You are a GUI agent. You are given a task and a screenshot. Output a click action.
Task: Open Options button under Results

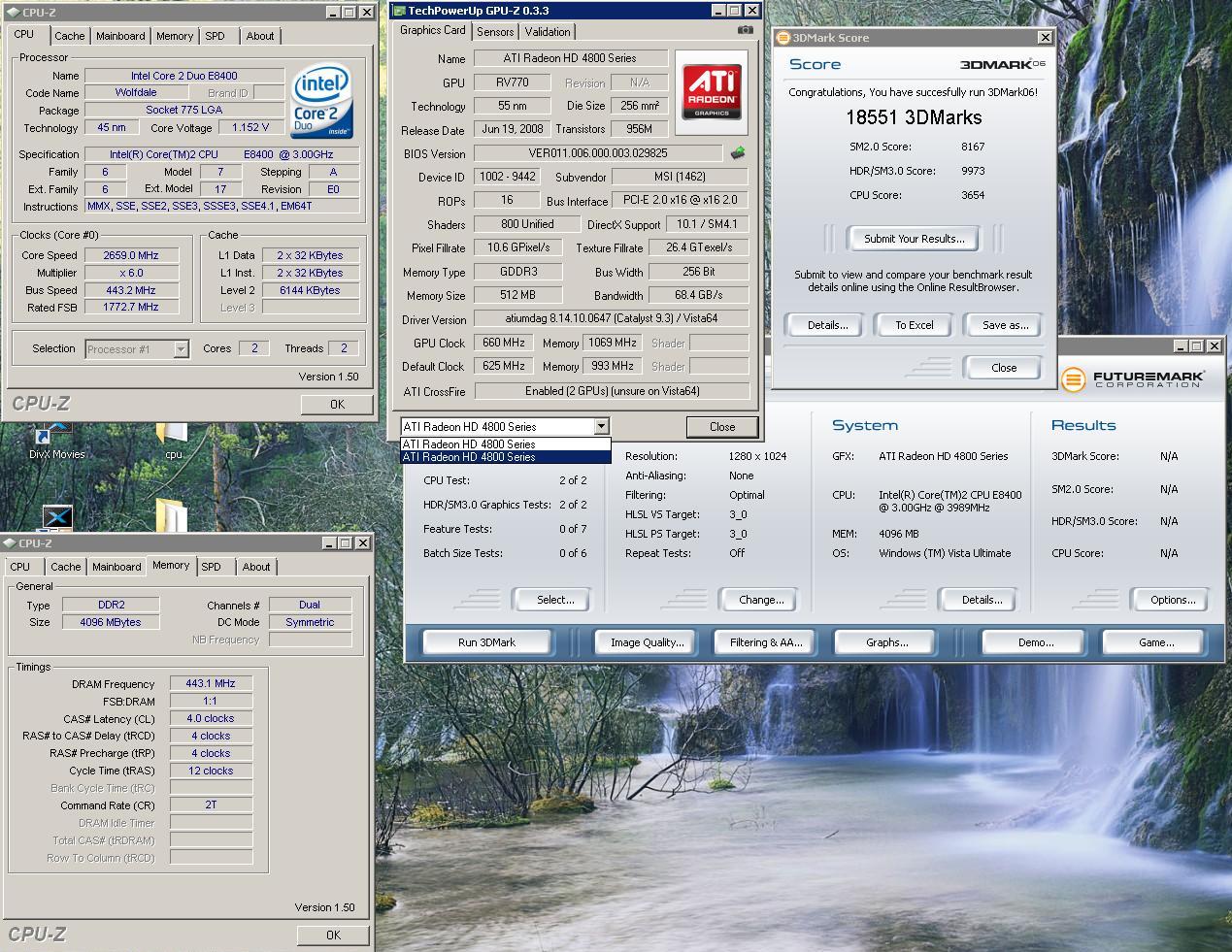coord(1173,600)
